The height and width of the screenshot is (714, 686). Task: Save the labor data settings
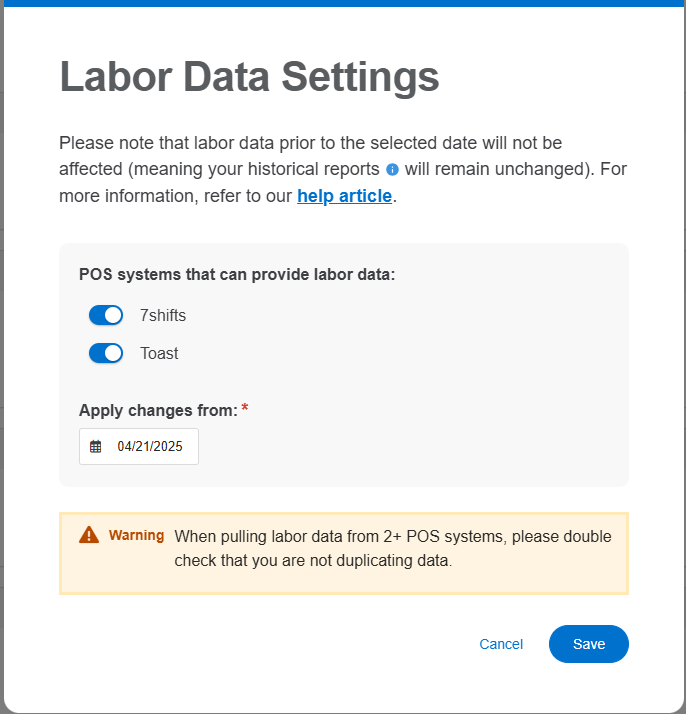[588, 644]
